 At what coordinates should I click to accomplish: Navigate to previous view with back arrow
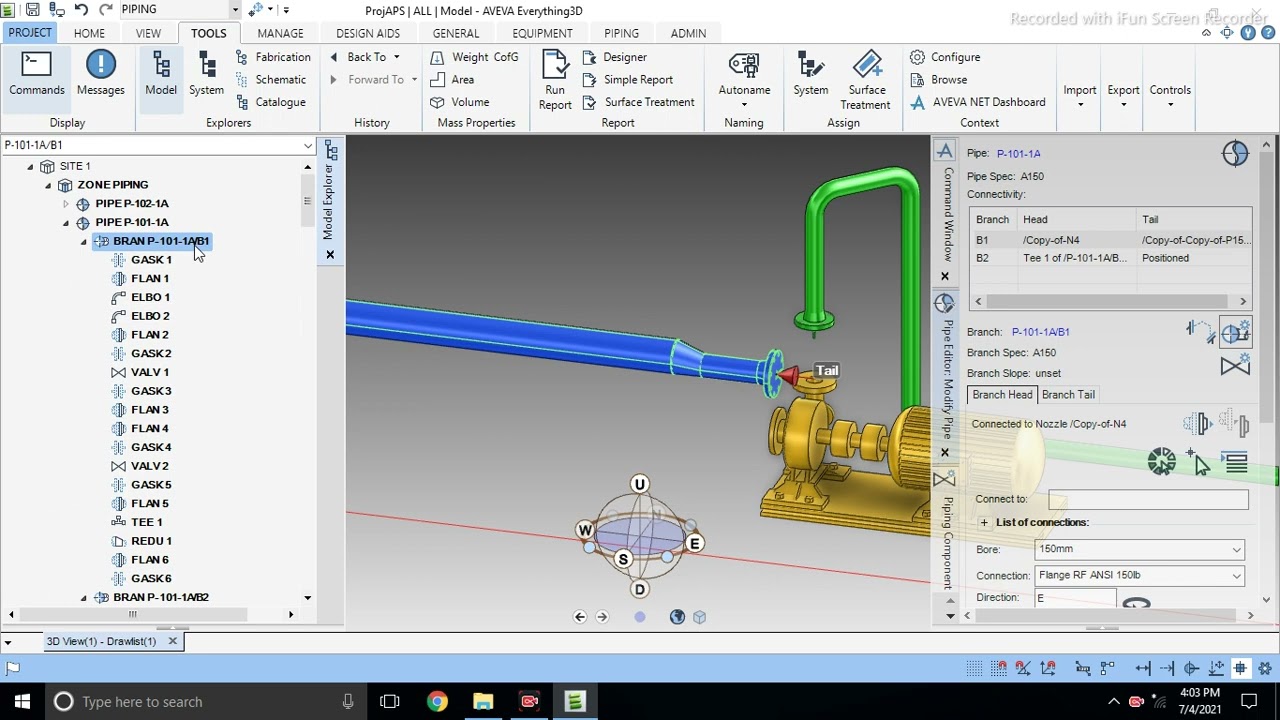[x=580, y=617]
